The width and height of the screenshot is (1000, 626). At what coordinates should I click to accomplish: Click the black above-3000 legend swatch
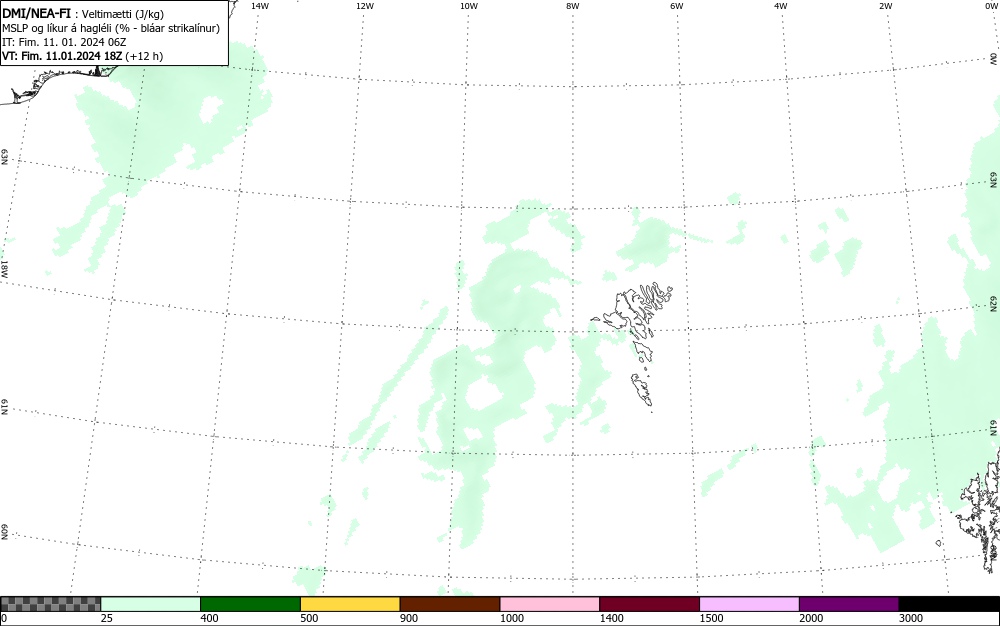pyautogui.click(x=949, y=604)
